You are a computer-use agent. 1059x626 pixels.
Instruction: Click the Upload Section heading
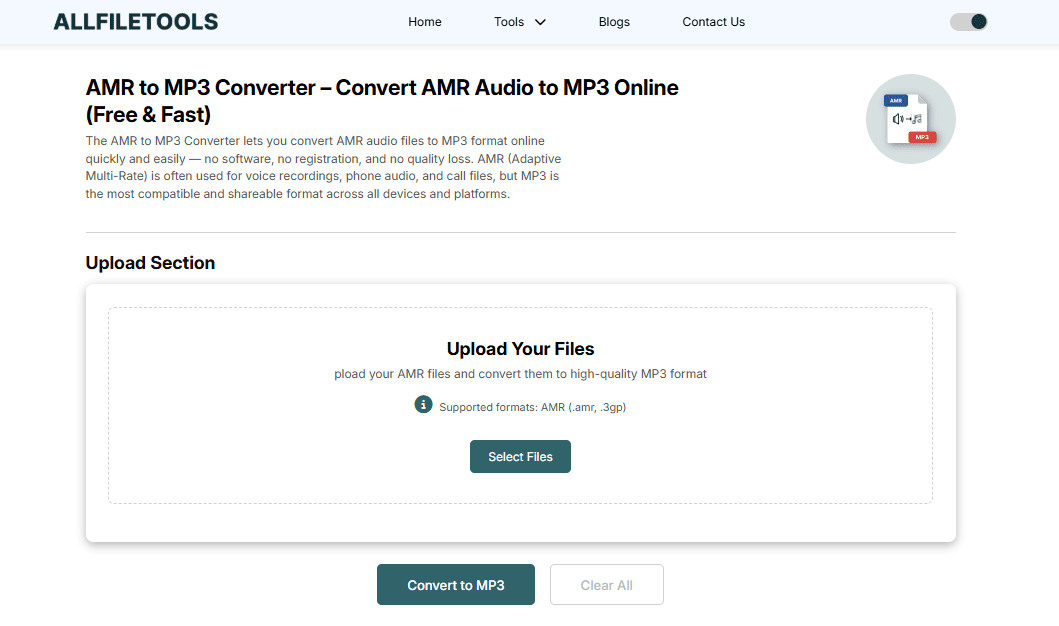[150, 263]
